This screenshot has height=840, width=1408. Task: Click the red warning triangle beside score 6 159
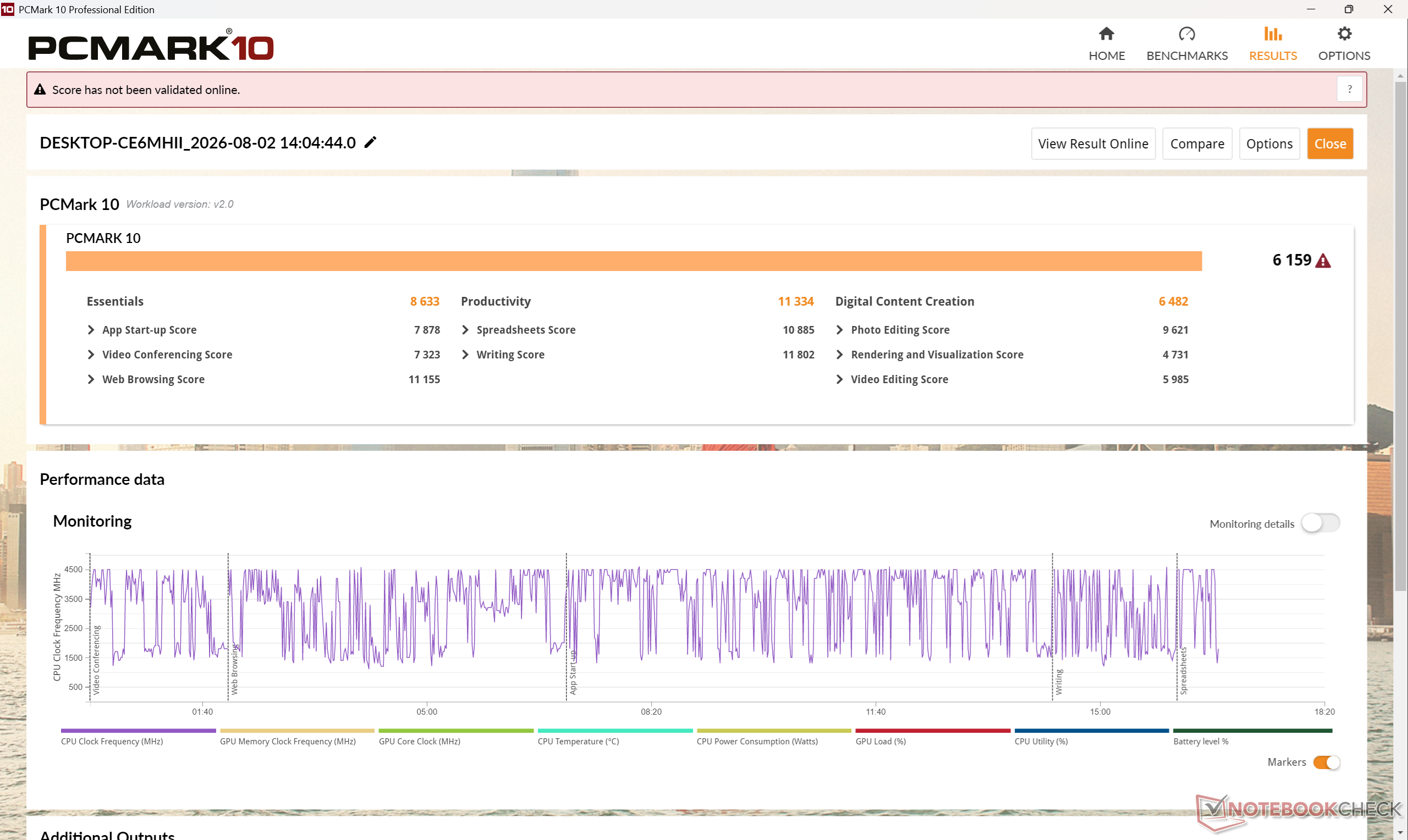click(x=1323, y=261)
